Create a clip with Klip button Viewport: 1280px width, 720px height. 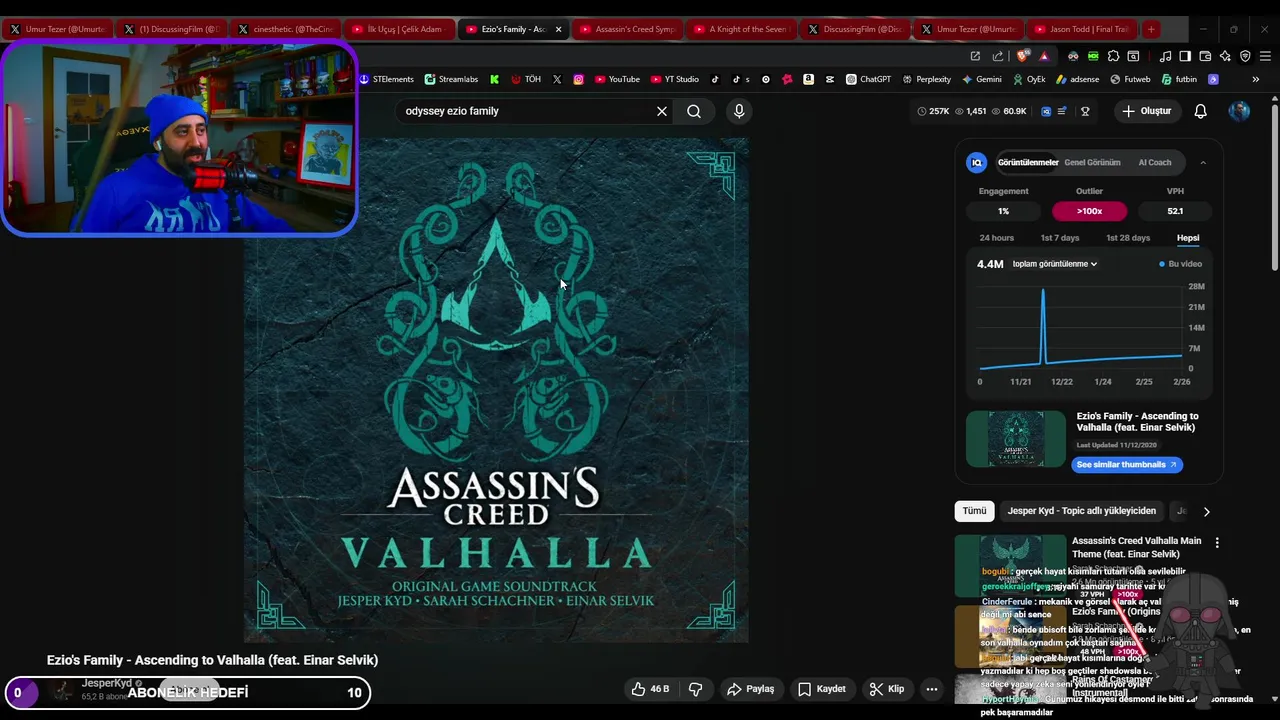(886, 689)
